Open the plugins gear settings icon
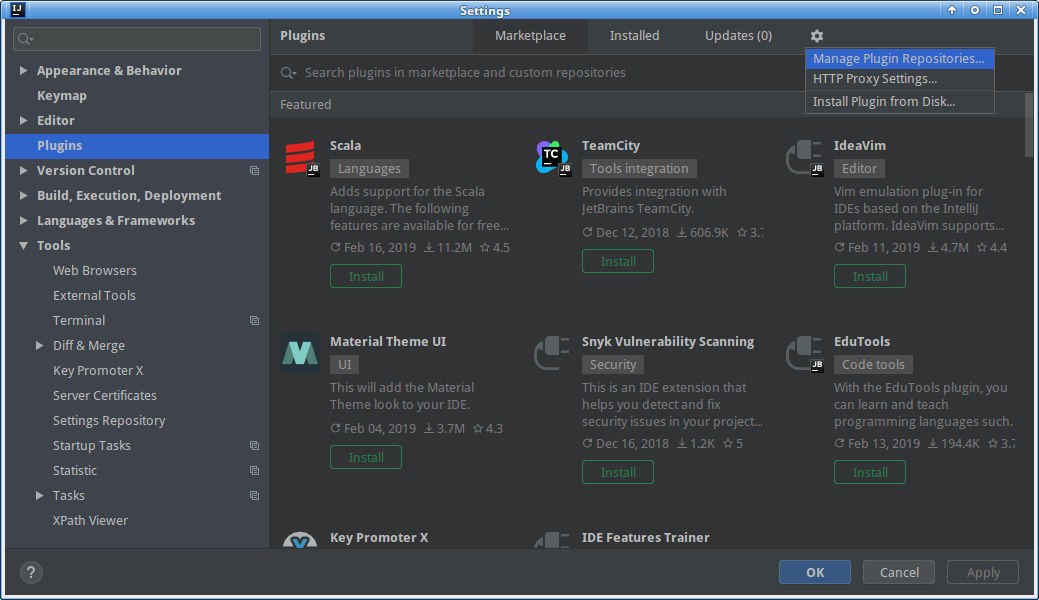The image size is (1039, 600). click(817, 36)
